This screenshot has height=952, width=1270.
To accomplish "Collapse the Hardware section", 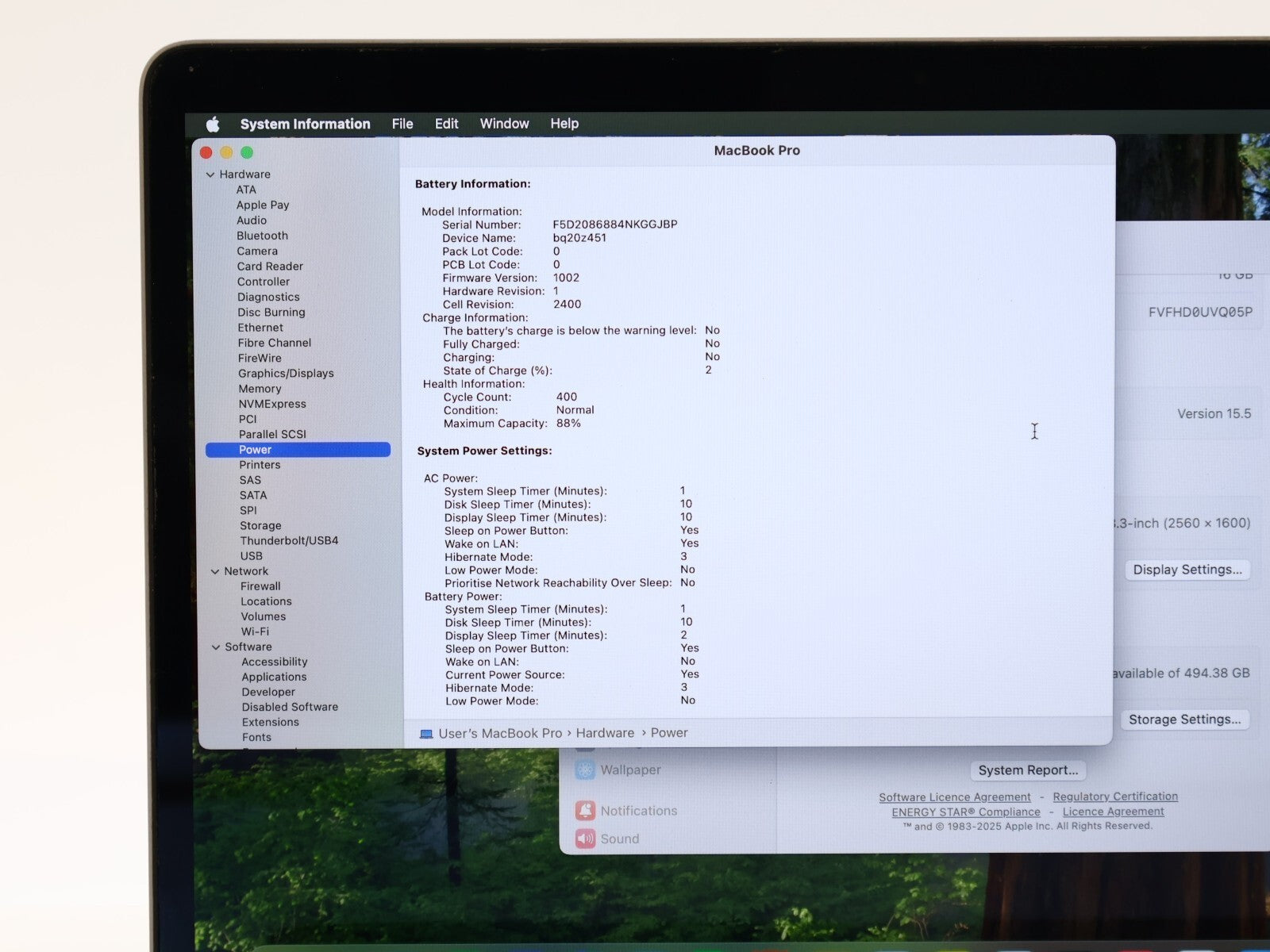I will pos(210,175).
